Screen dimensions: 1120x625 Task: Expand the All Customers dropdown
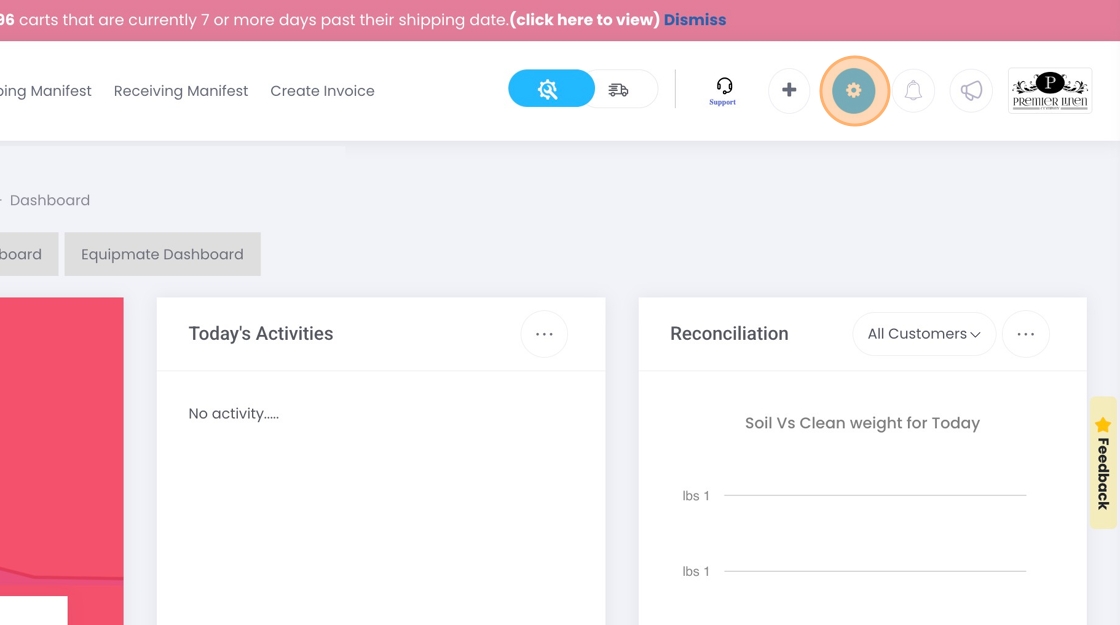[x=924, y=334]
